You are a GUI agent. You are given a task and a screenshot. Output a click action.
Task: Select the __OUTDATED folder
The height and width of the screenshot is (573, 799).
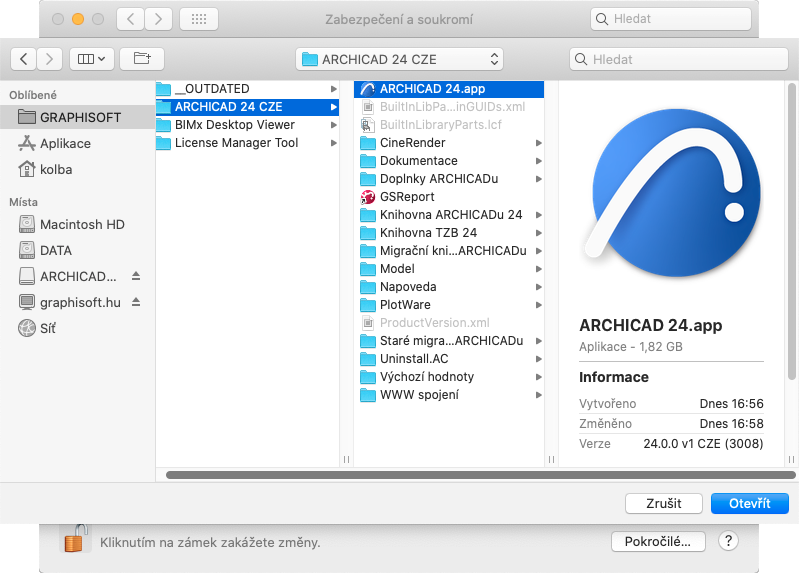[247, 89]
